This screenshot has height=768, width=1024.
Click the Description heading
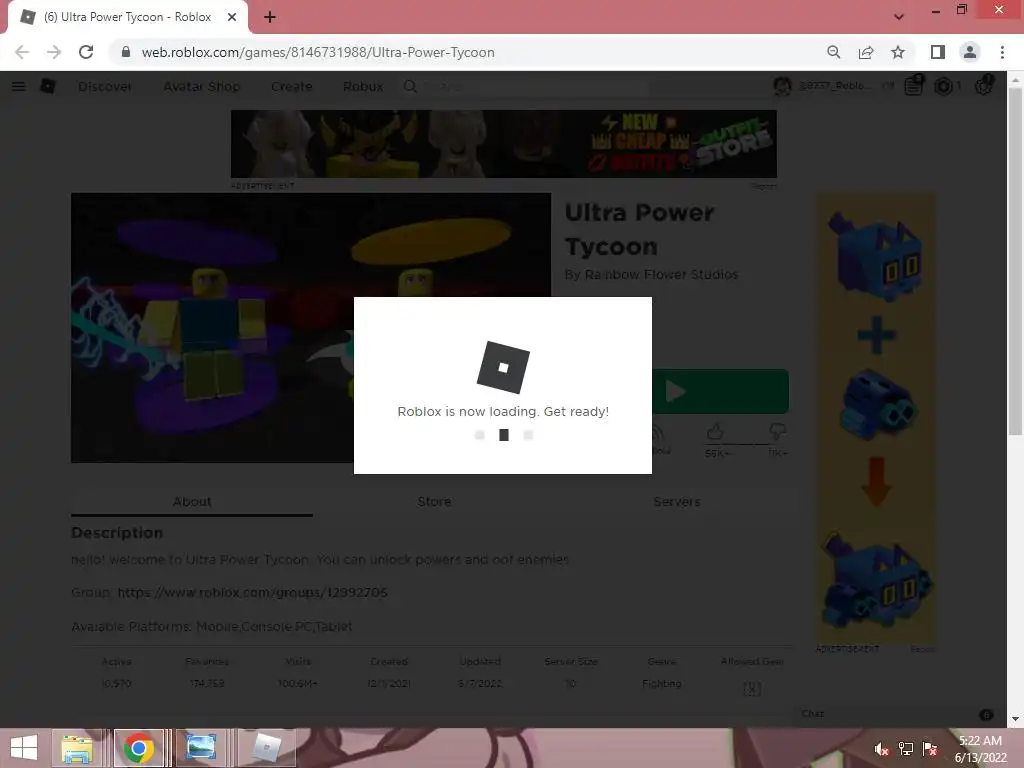[x=117, y=533]
